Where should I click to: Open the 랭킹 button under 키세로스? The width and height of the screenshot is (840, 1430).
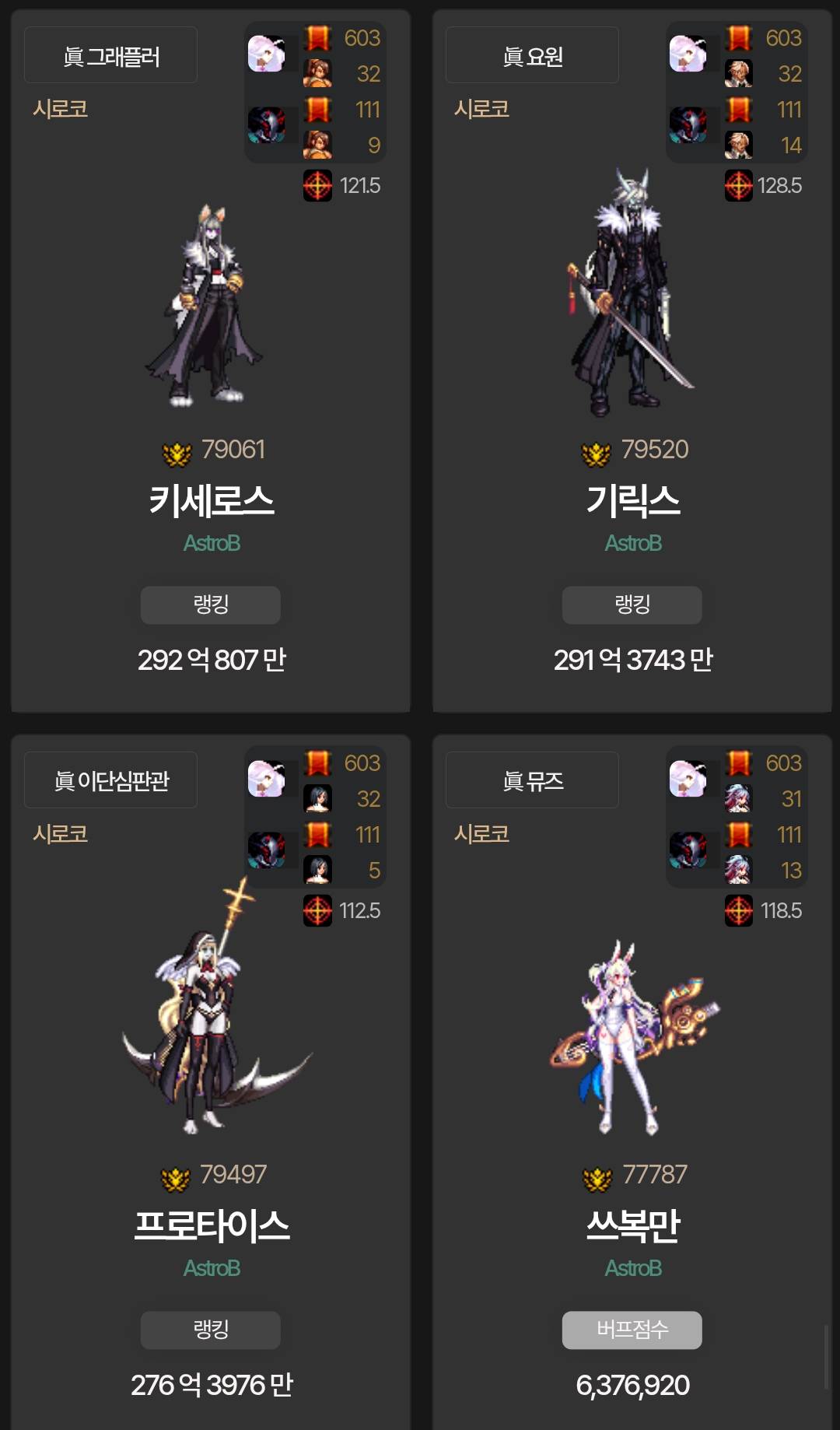pos(211,605)
